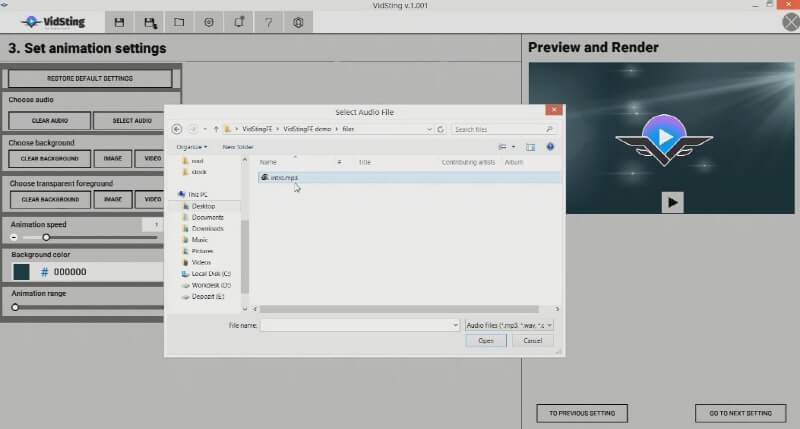
Task: Click the search magnifier icon in dialog
Action: (x=549, y=129)
